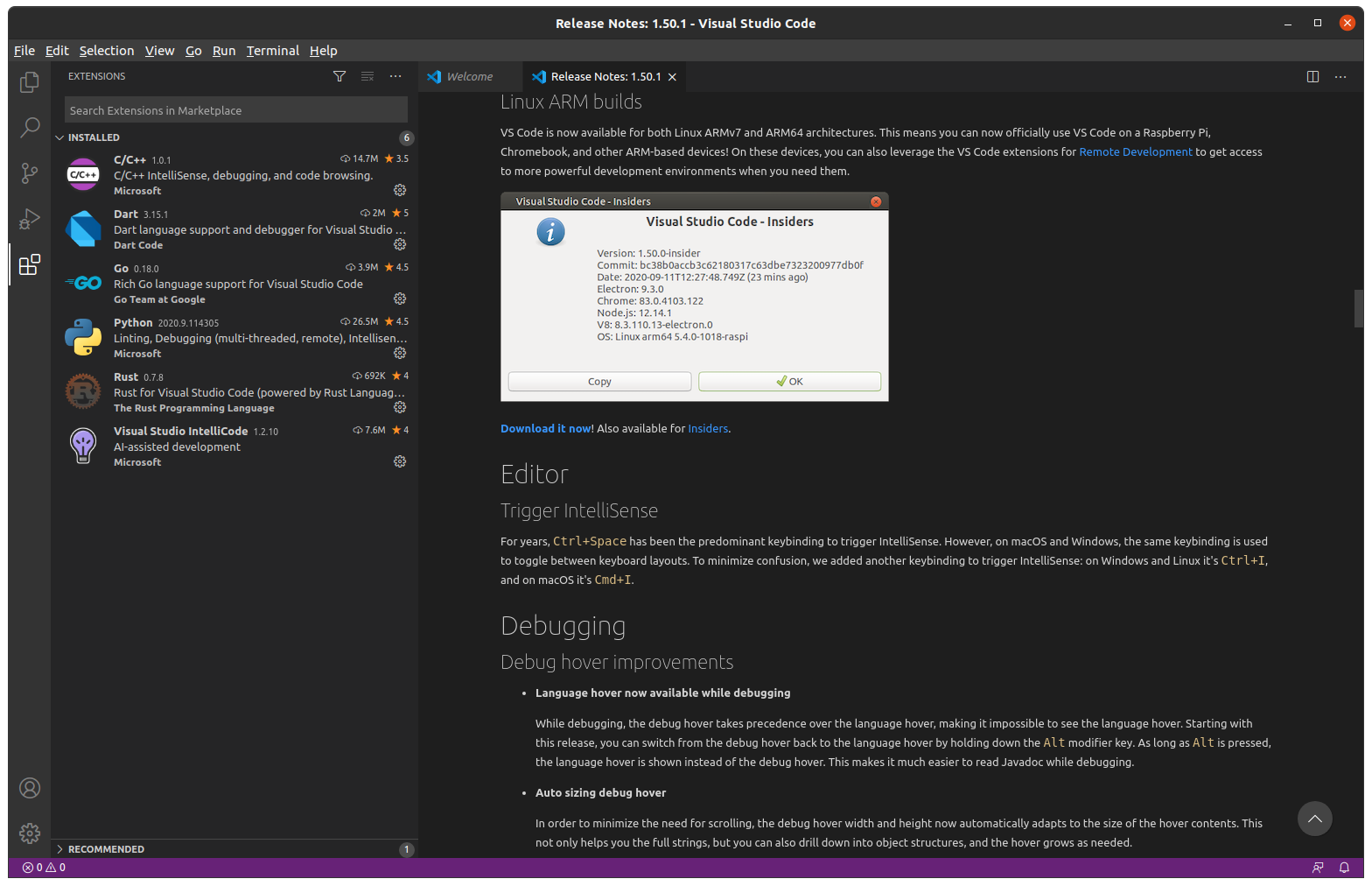1372x886 pixels.
Task: Open notifications bell in status bar
Action: [x=1344, y=868]
